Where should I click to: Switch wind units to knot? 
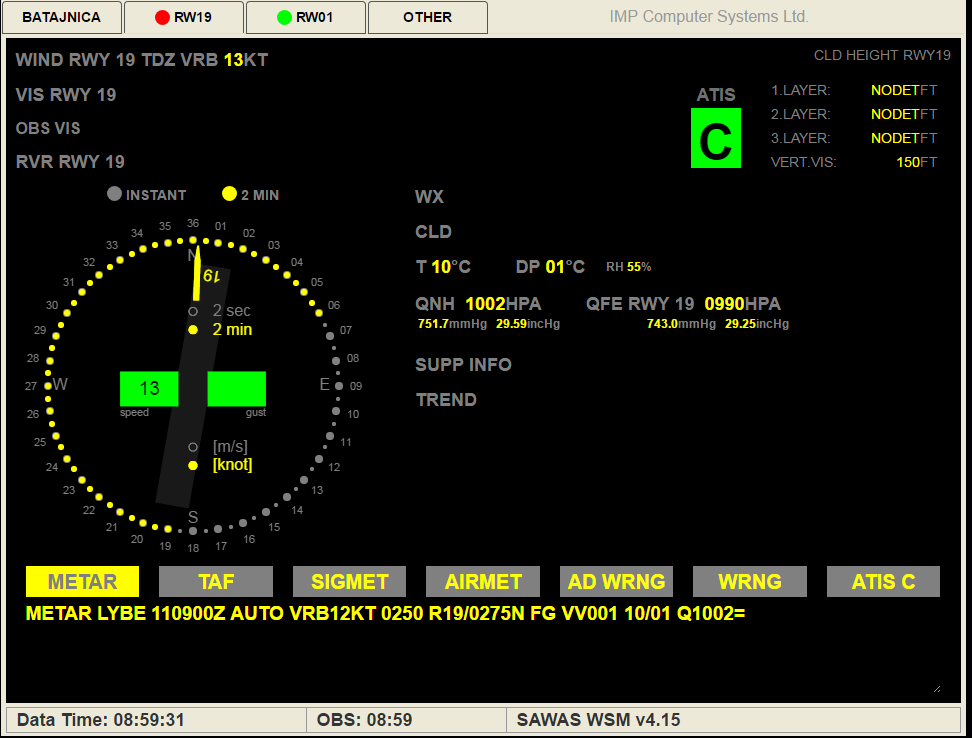[194, 465]
